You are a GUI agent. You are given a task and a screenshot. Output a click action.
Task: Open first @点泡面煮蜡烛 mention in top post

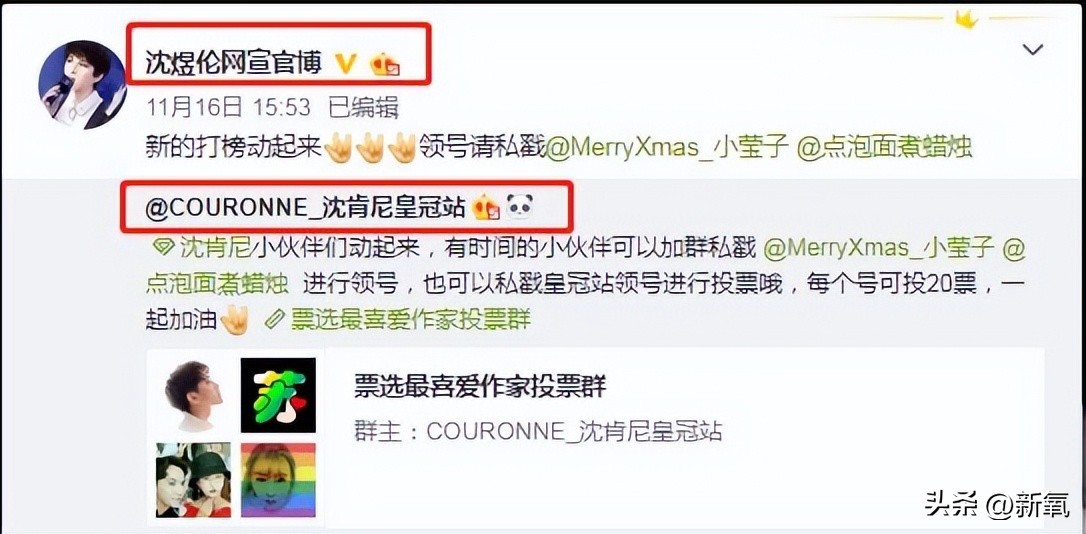coord(884,148)
